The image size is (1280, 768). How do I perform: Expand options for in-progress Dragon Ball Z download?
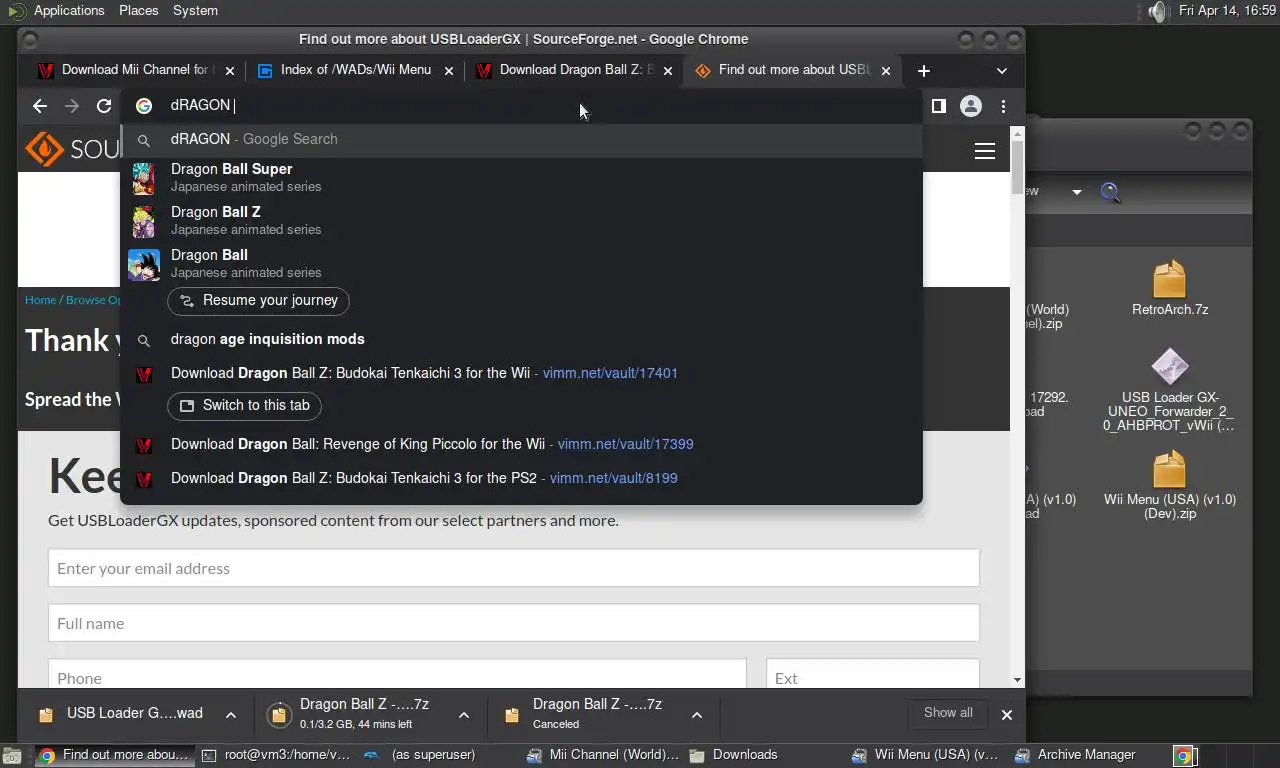463,714
